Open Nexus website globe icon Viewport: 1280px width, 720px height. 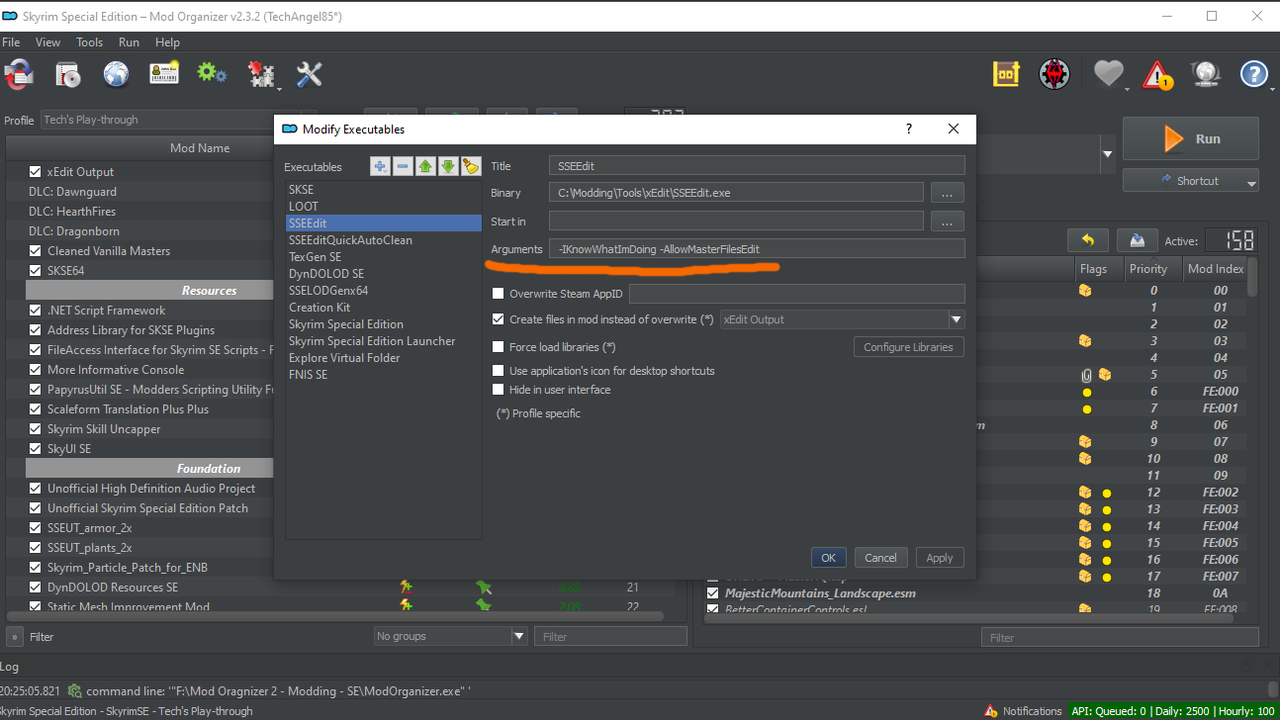[x=116, y=74]
